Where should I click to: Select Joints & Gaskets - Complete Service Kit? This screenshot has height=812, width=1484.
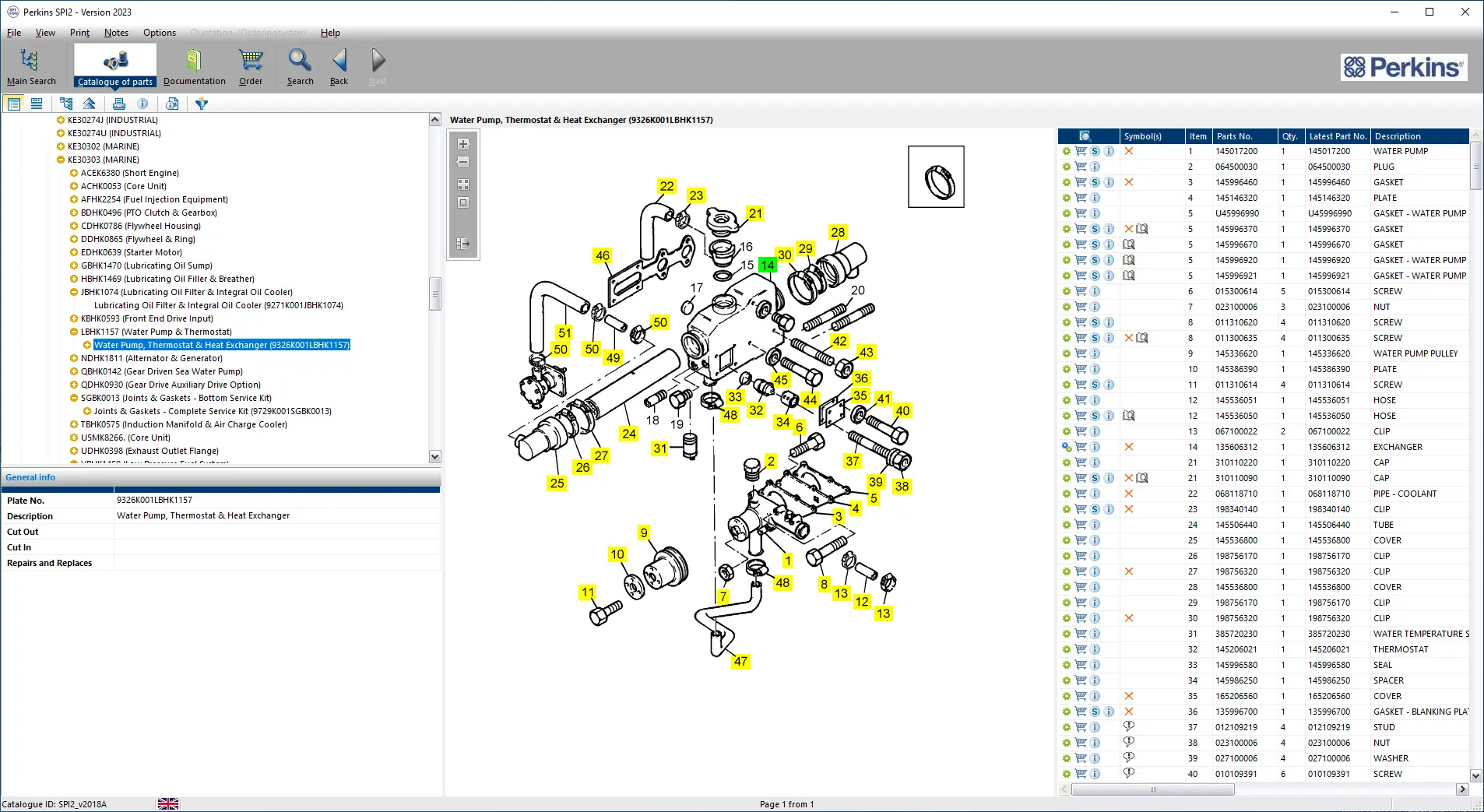pos(213,411)
